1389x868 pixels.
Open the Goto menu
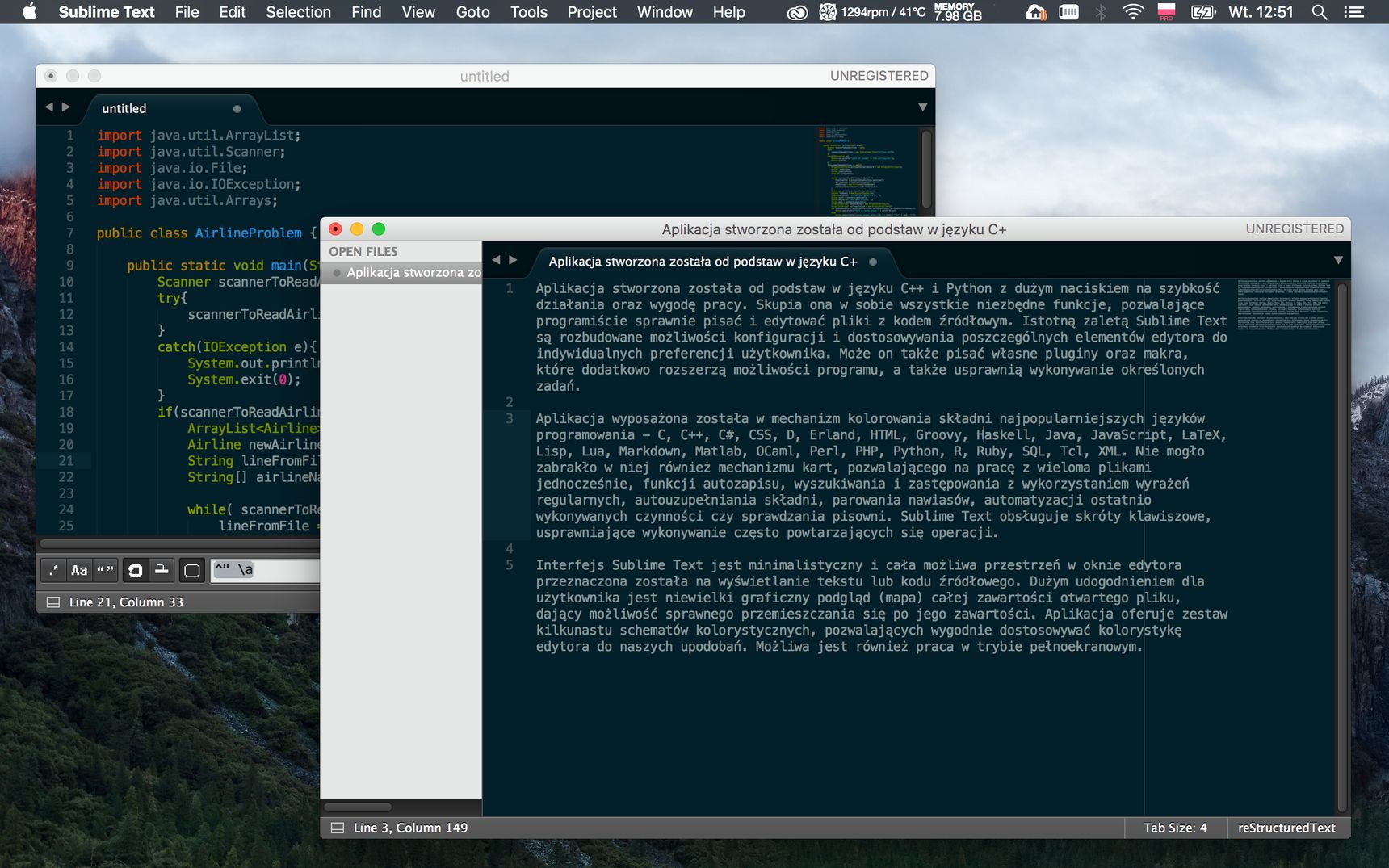click(472, 12)
